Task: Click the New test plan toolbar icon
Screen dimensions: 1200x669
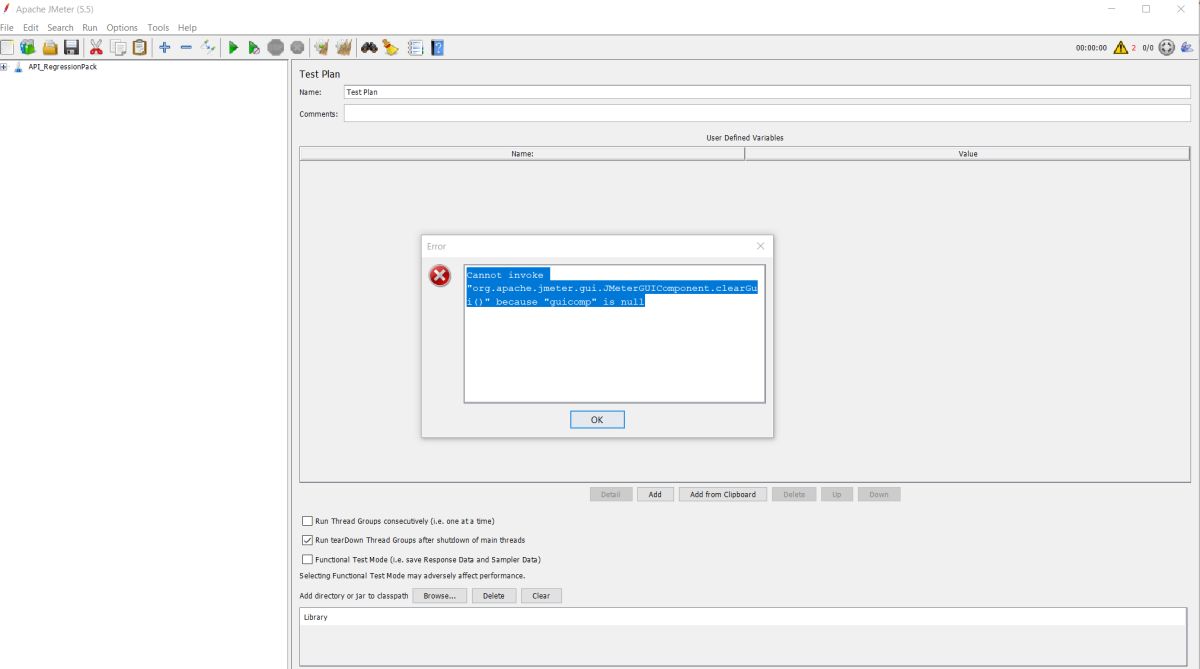Action: pos(7,47)
